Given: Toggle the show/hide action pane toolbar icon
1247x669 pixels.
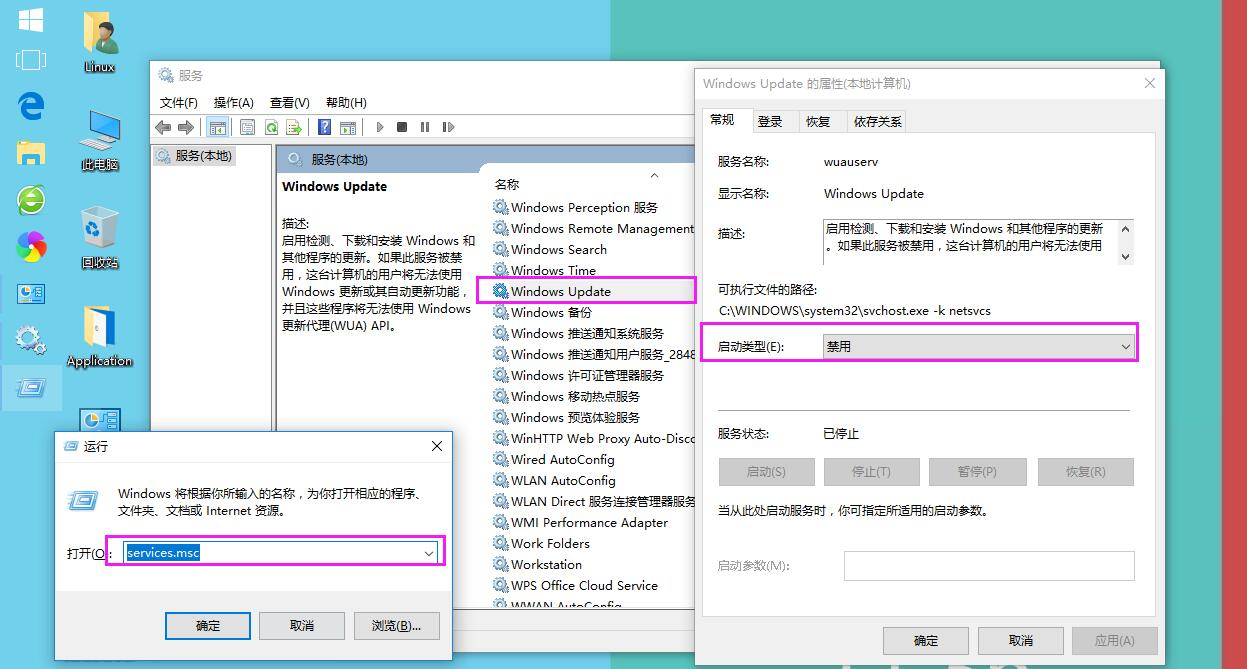Looking at the screenshot, I should (348, 127).
